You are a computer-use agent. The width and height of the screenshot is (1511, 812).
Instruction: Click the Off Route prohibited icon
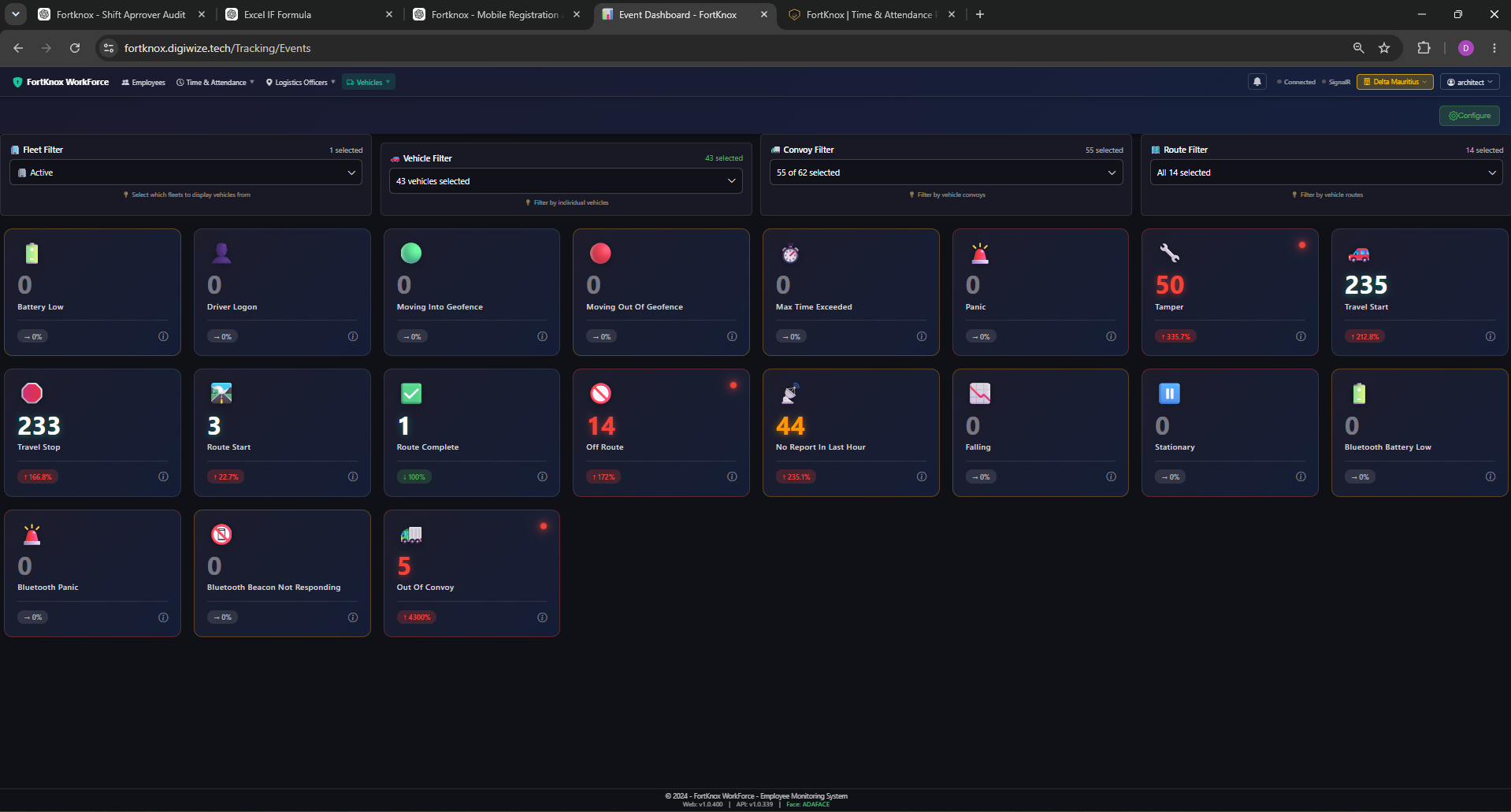(x=600, y=393)
